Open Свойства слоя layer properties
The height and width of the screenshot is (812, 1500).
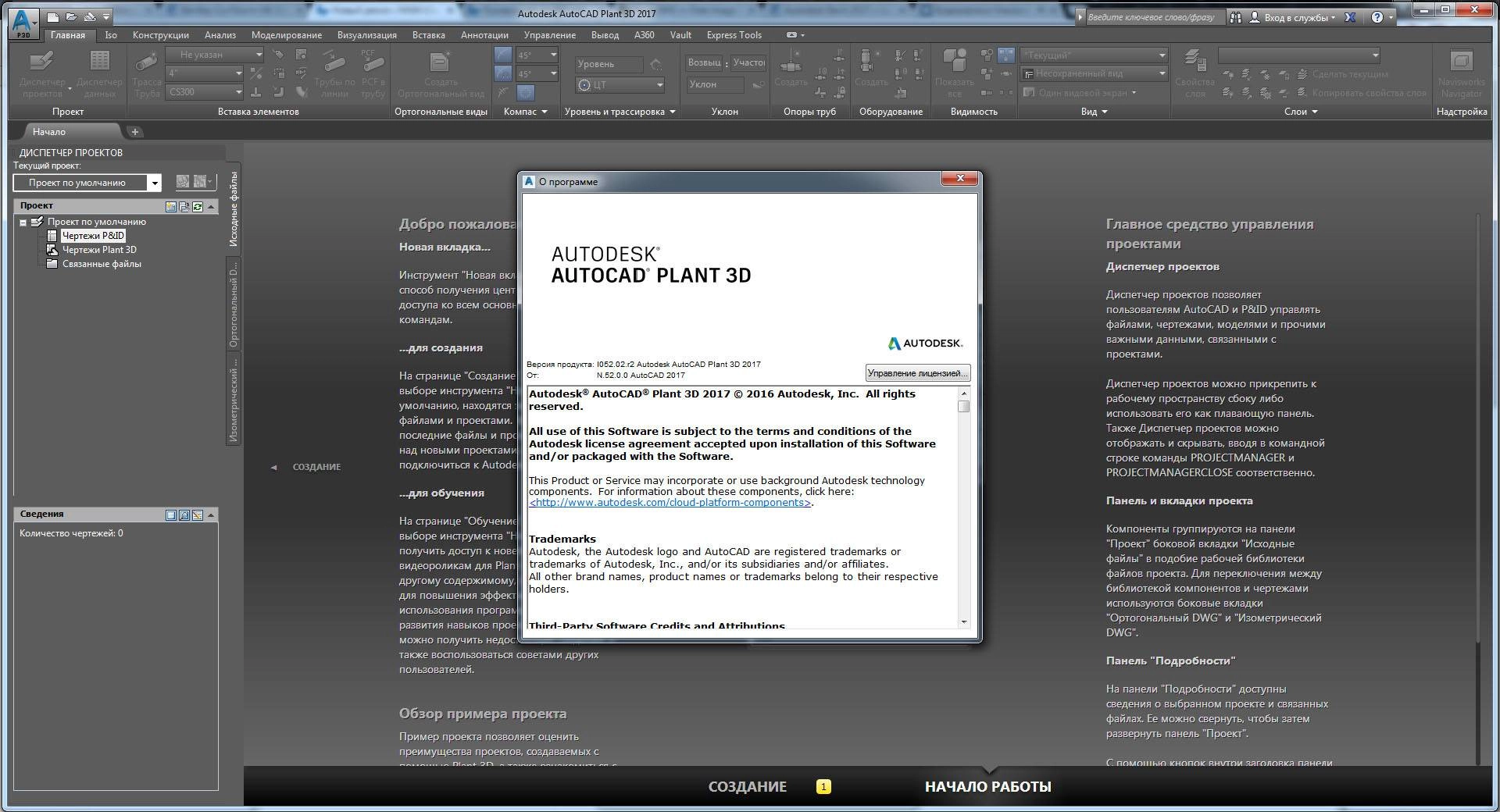[1195, 73]
